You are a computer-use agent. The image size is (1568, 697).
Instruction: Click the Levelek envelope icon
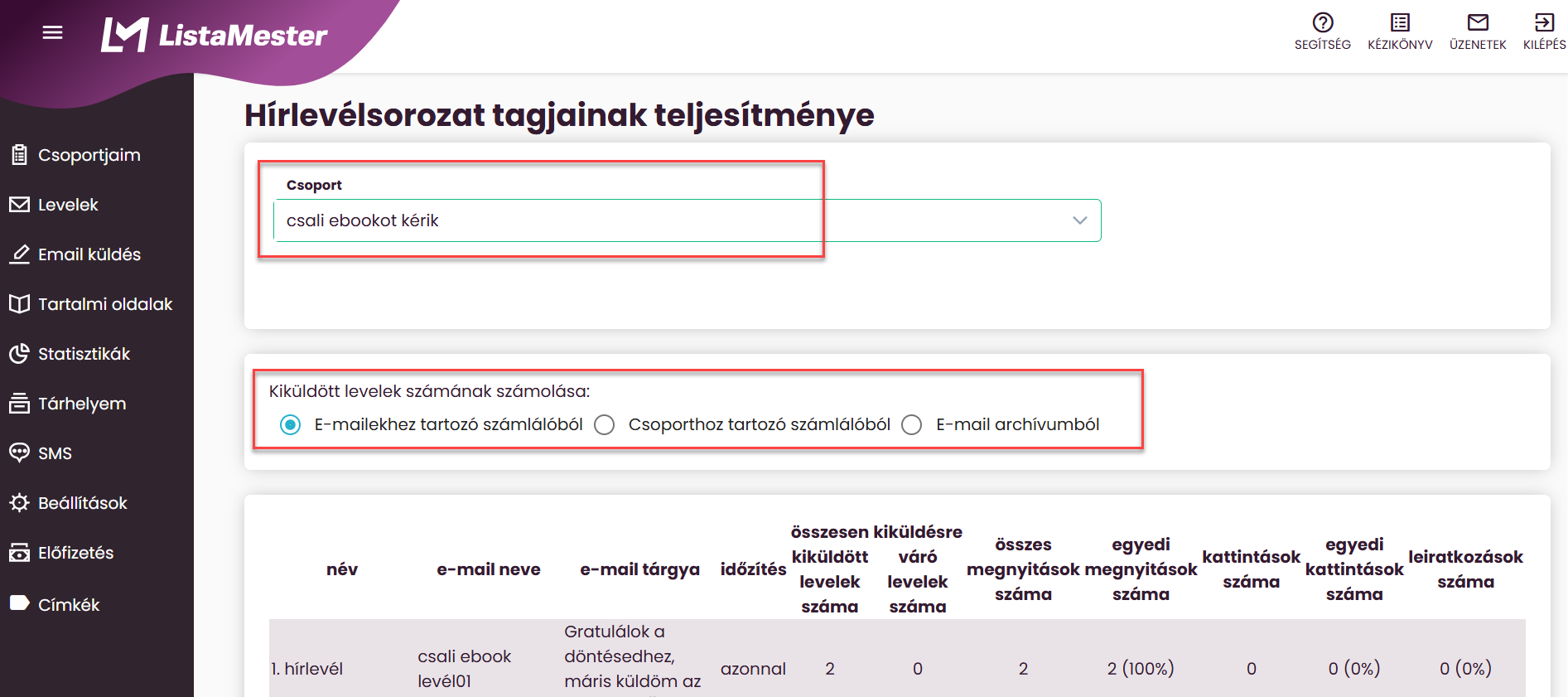coord(19,204)
